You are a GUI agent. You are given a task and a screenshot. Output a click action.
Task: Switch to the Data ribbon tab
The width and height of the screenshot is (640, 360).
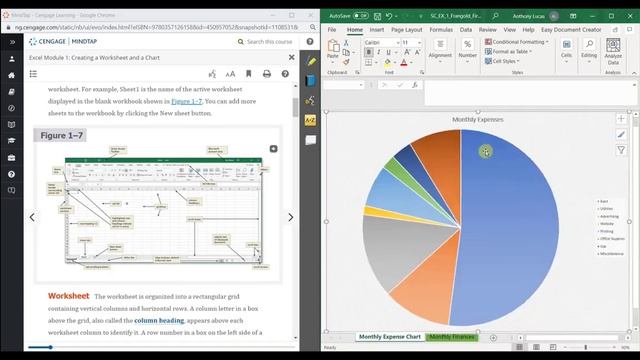(466, 30)
